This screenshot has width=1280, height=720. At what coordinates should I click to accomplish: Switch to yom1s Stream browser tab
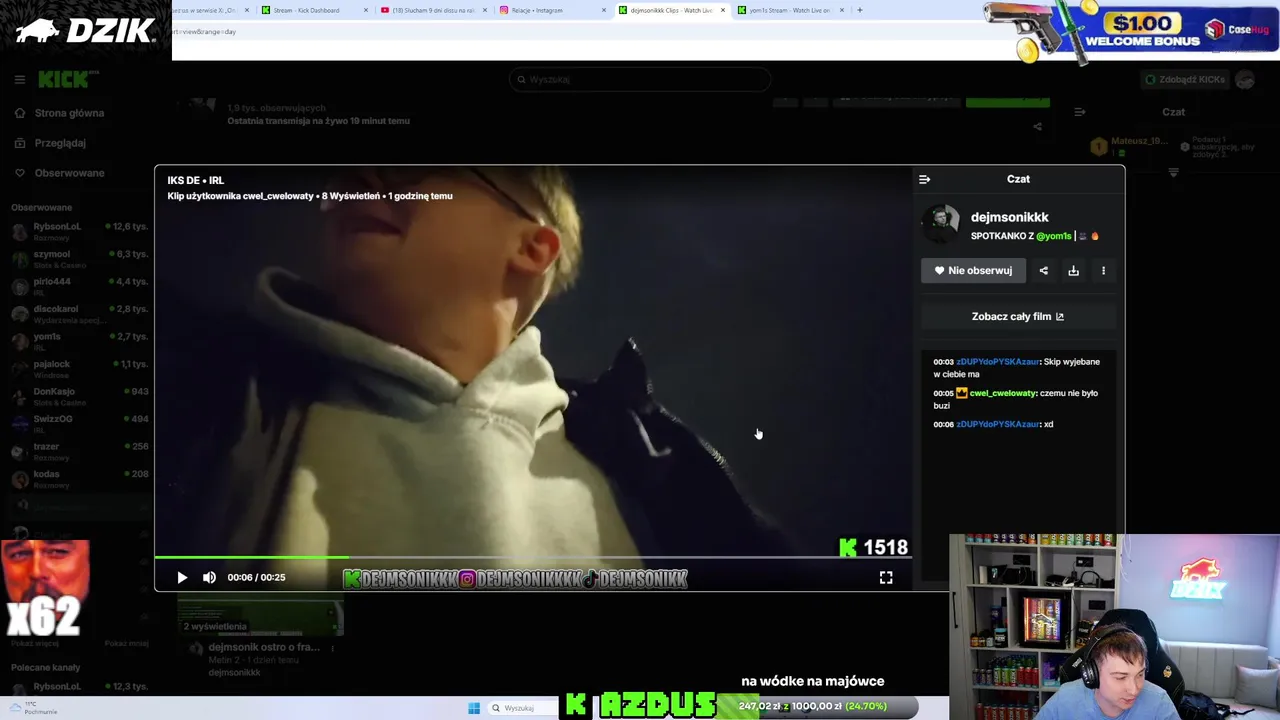(x=788, y=10)
